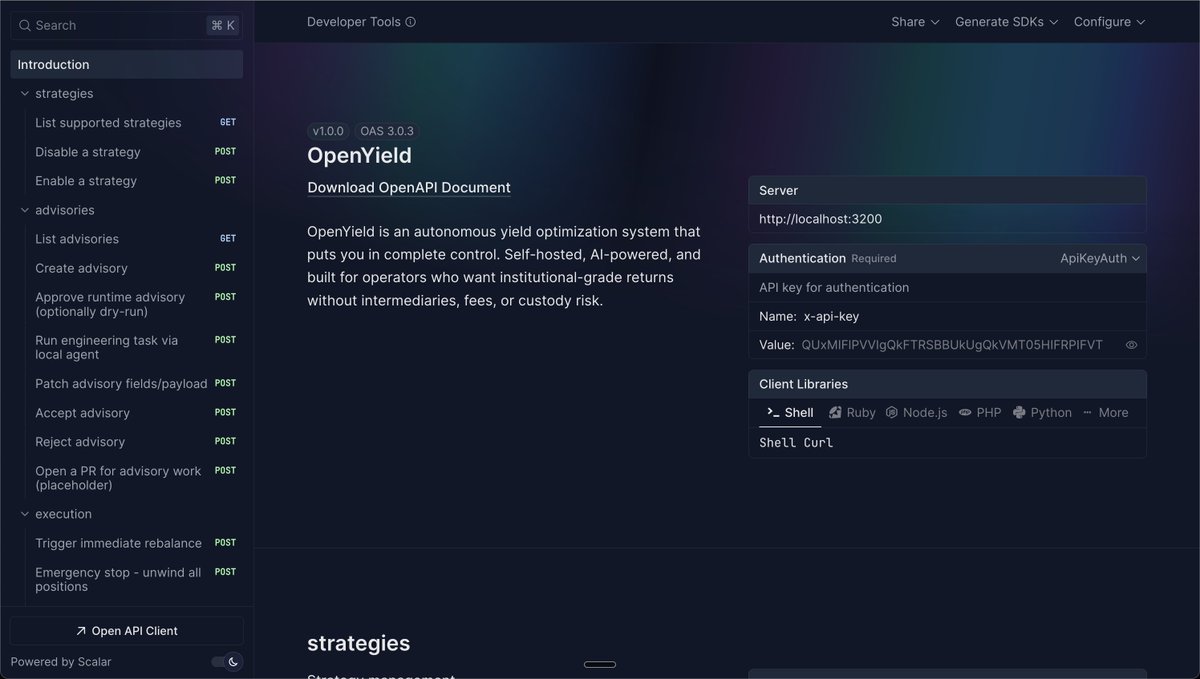The image size is (1200, 679).
Task: Open the Share dropdown
Action: [x=915, y=22]
